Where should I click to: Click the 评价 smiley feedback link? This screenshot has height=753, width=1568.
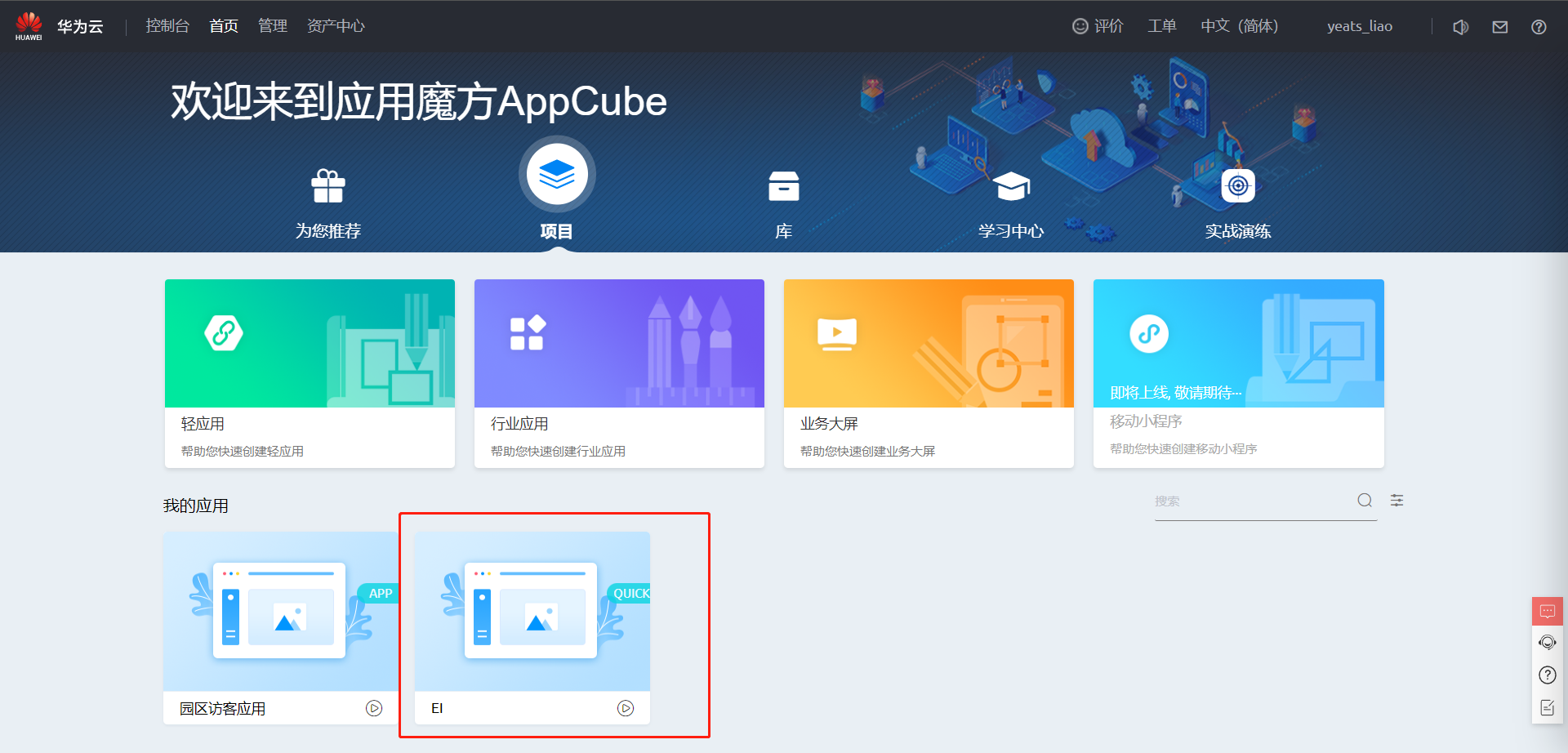[1098, 26]
